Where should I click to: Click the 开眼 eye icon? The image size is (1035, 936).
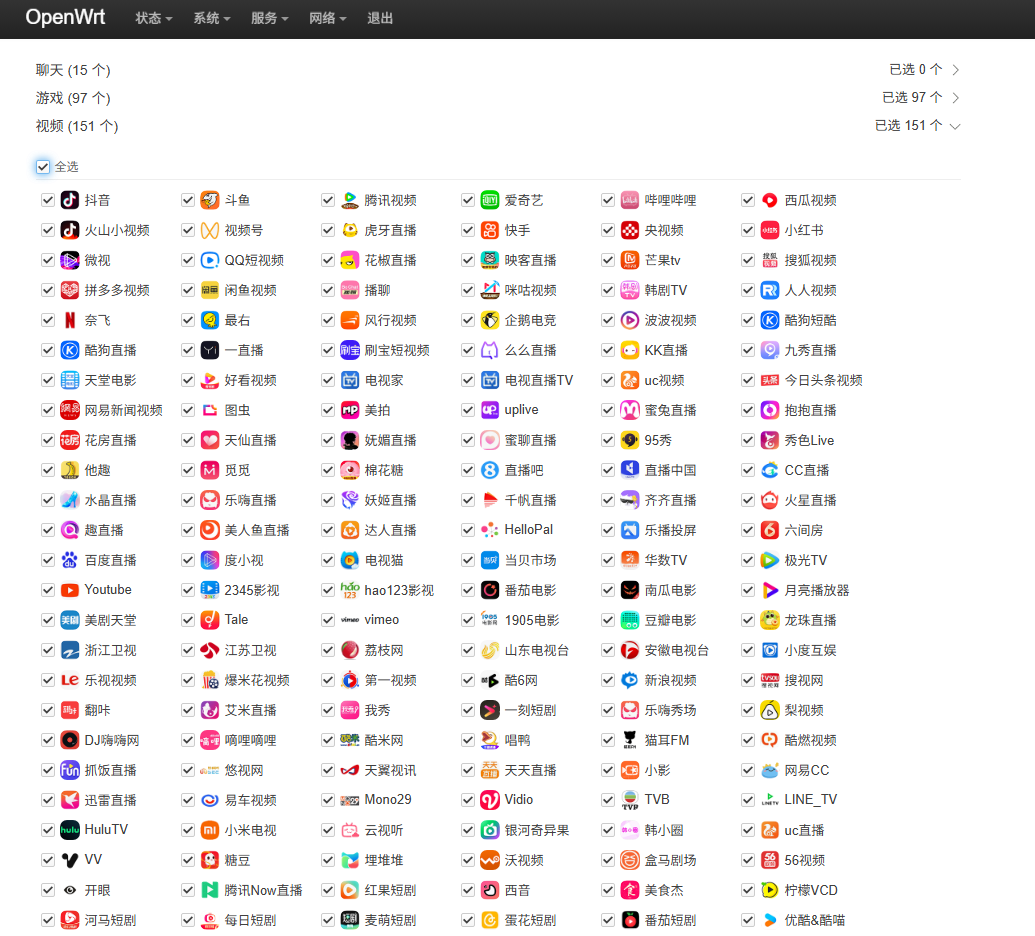click(70, 890)
